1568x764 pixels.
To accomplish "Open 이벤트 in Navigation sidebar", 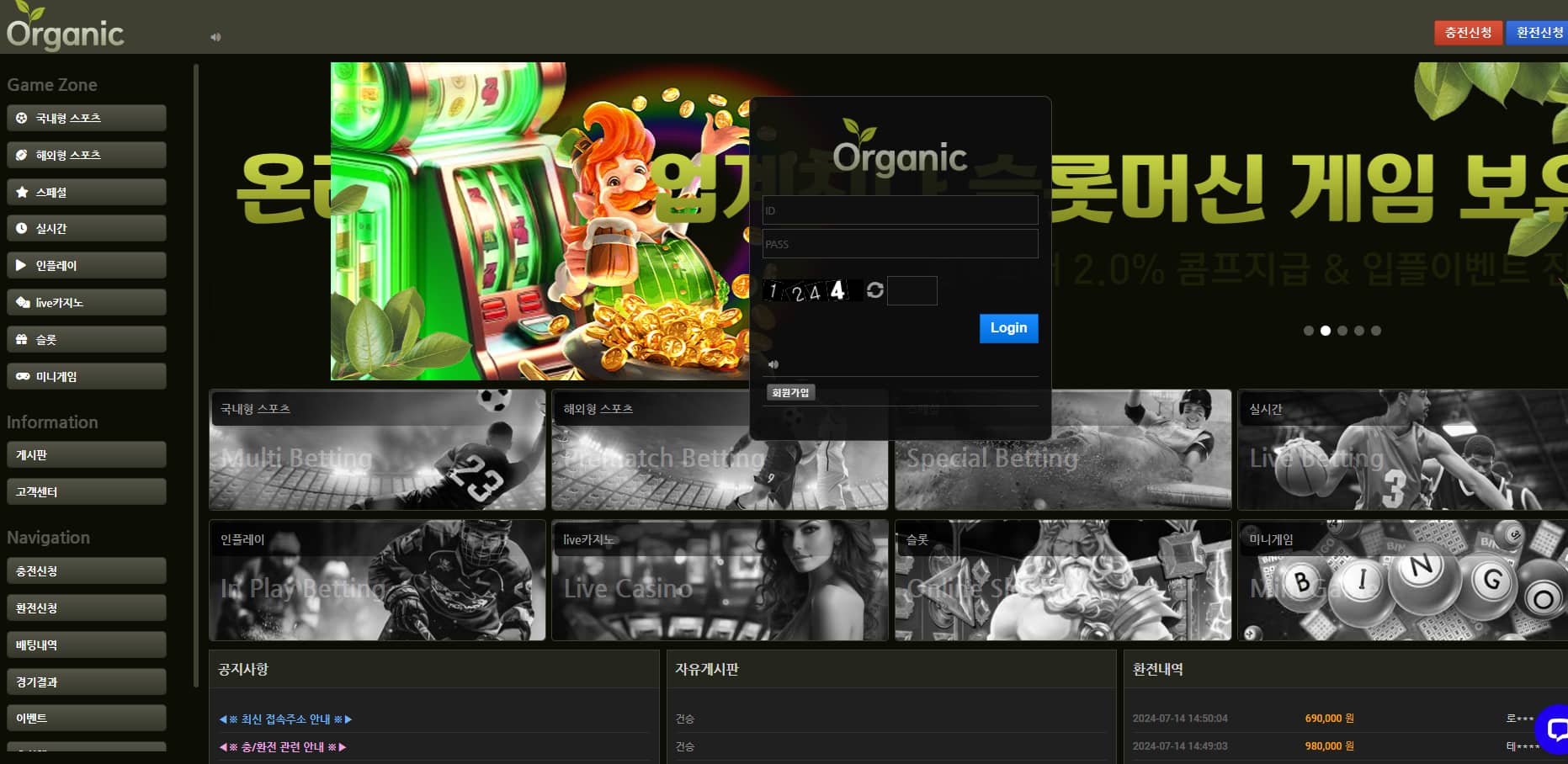I will 86,718.
